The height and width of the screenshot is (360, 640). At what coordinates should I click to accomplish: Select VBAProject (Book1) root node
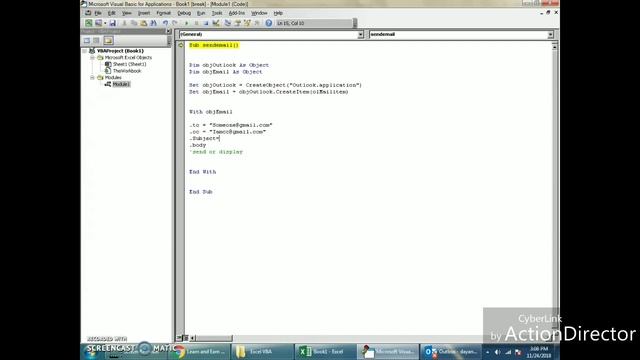(120, 51)
